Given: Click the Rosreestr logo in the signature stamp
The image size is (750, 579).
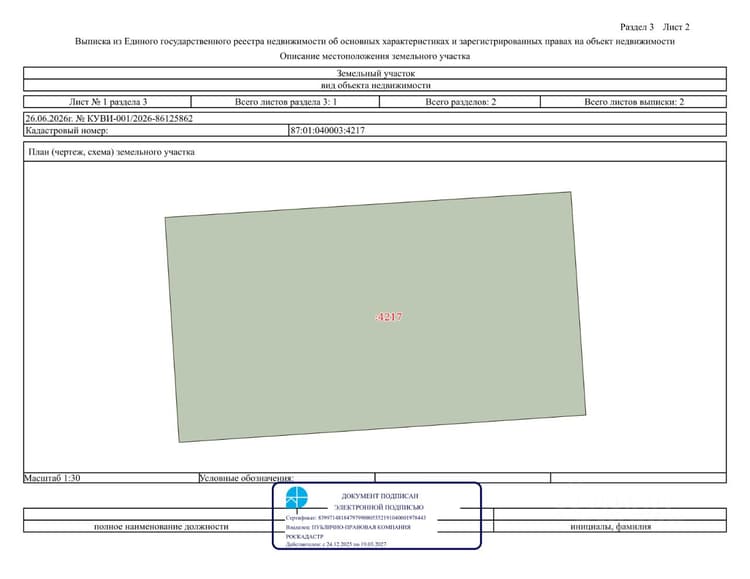Looking at the screenshot, I should (297, 498).
